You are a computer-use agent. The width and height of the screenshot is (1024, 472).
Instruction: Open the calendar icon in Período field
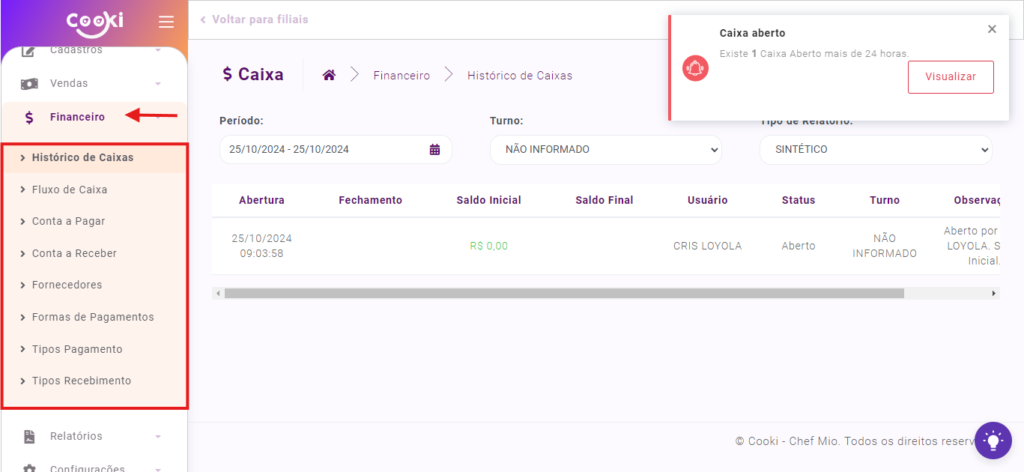(x=435, y=150)
